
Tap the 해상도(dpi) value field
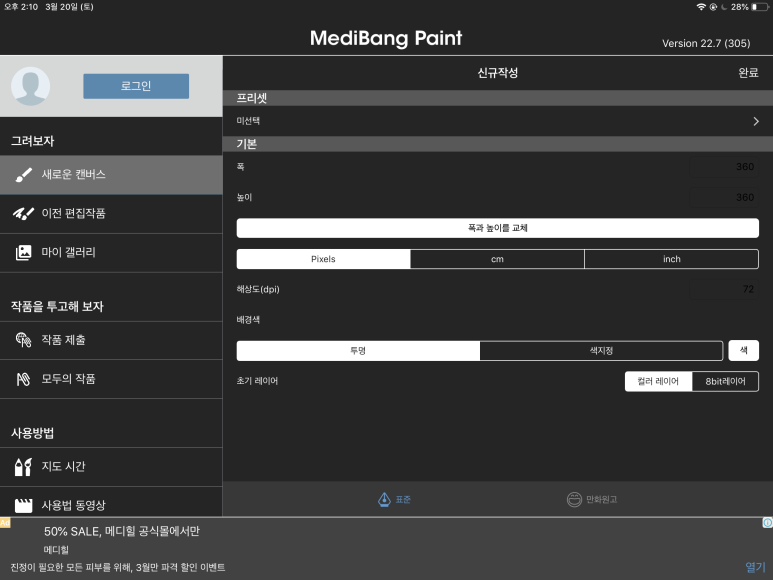pos(723,289)
